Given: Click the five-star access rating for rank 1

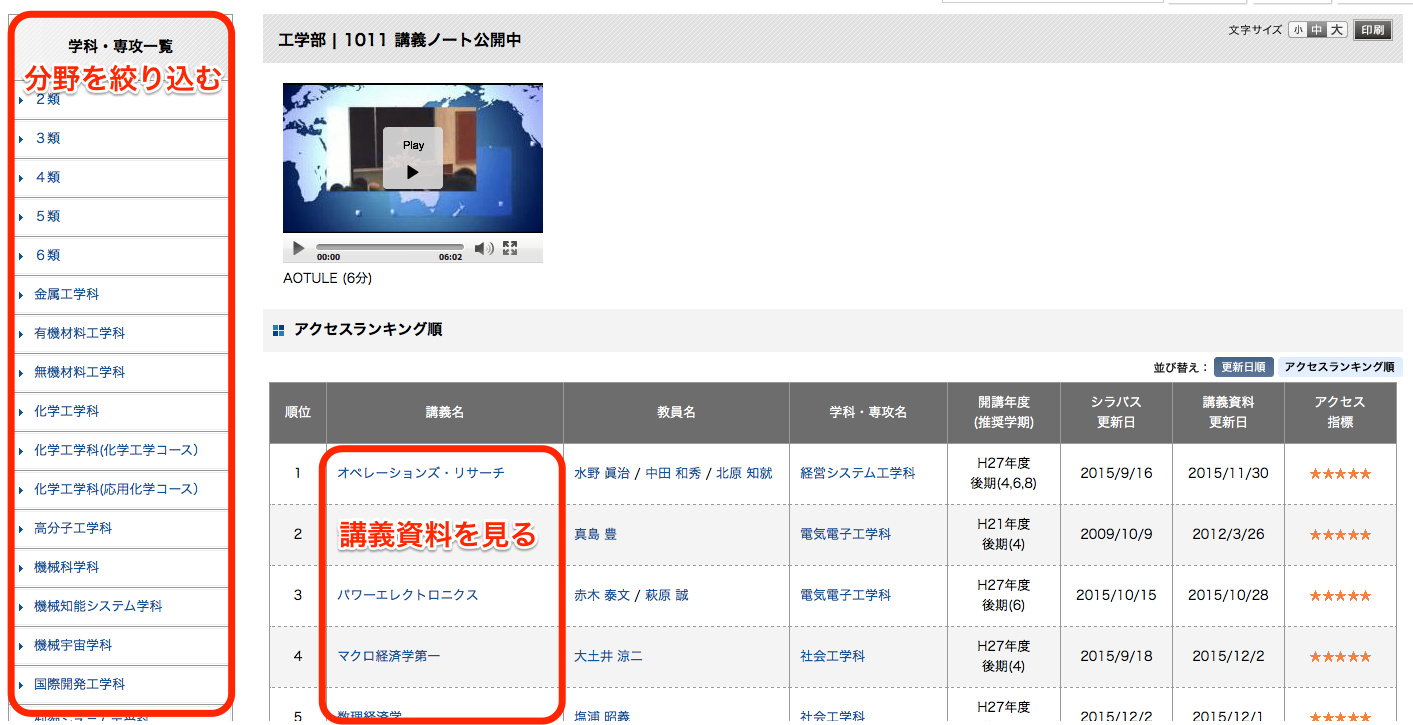Looking at the screenshot, I should click(x=1340, y=473).
